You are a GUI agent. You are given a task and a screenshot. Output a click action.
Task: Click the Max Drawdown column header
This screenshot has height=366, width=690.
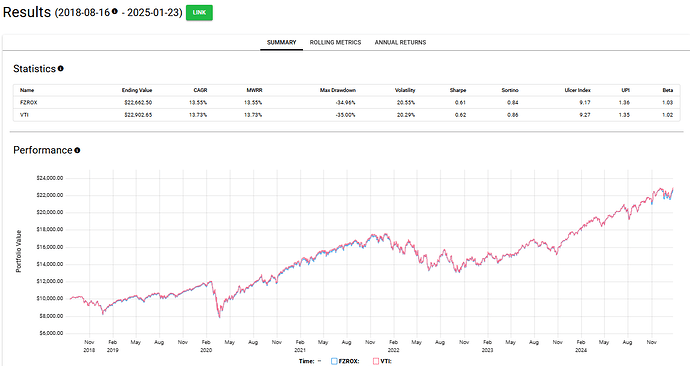(338, 90)
